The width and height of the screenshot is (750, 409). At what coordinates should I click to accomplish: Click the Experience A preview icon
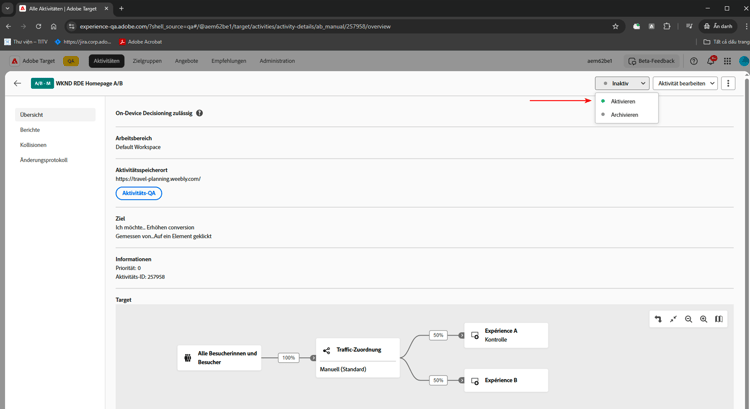click(x=475, y=335)
